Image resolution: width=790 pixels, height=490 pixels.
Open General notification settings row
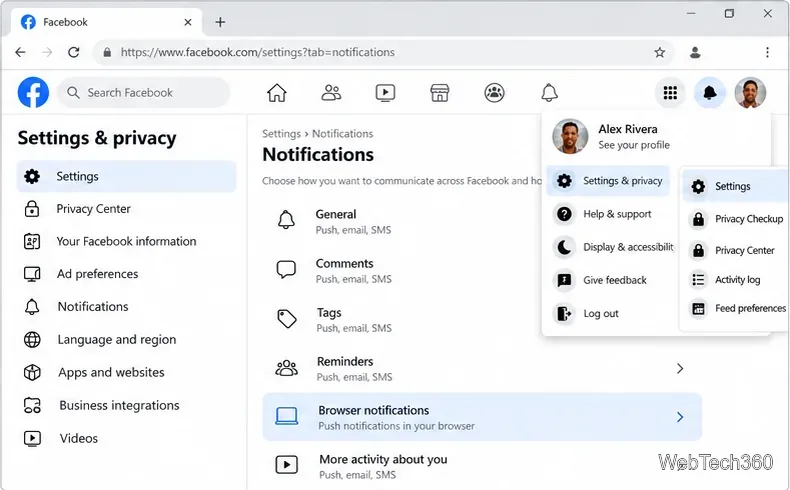coord(402,222)
